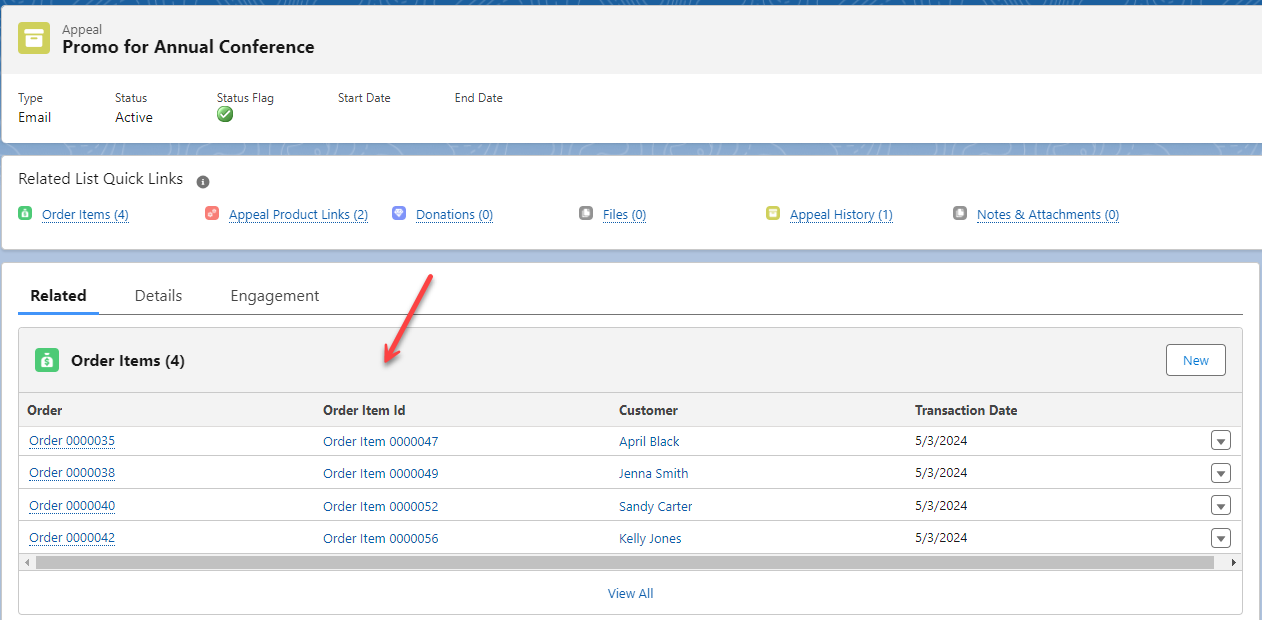
Task: Click the Appeal record icon in header
Action: (34, 38)
